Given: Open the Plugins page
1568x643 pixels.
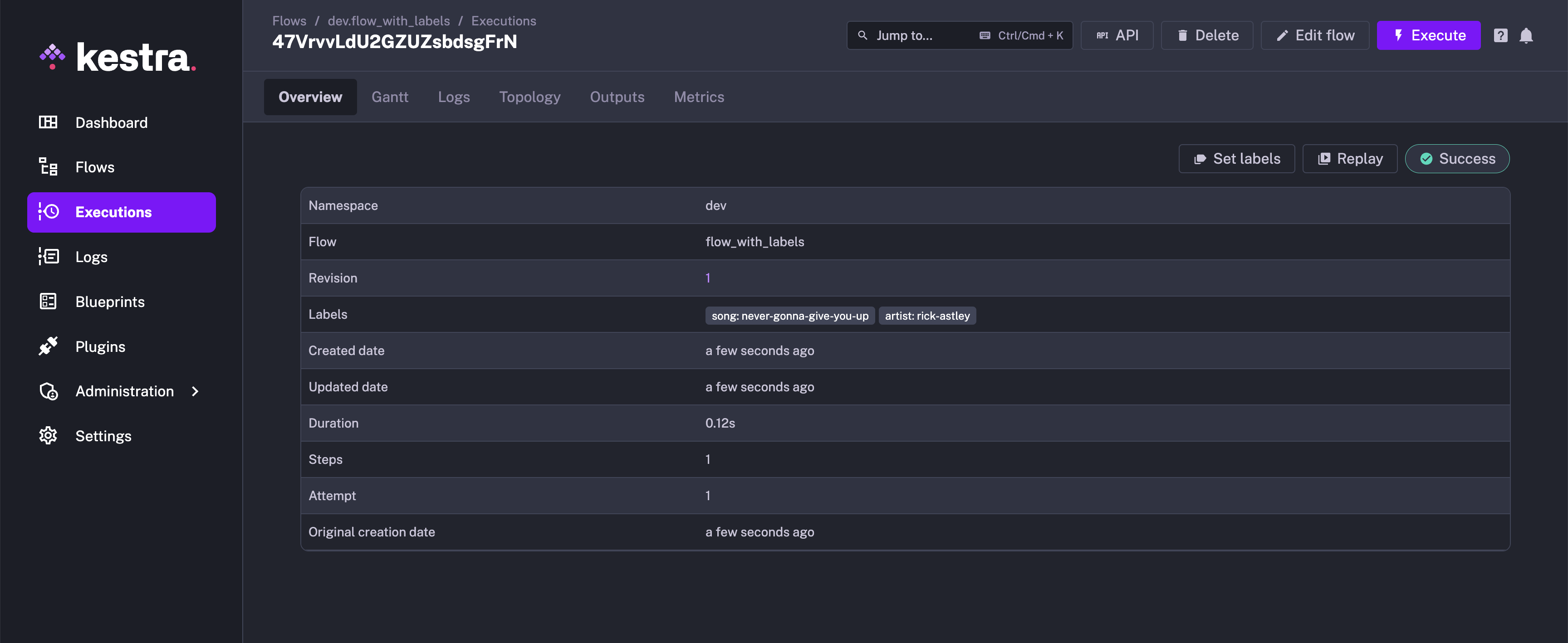Looking at the screenshot, I should 100,346.
